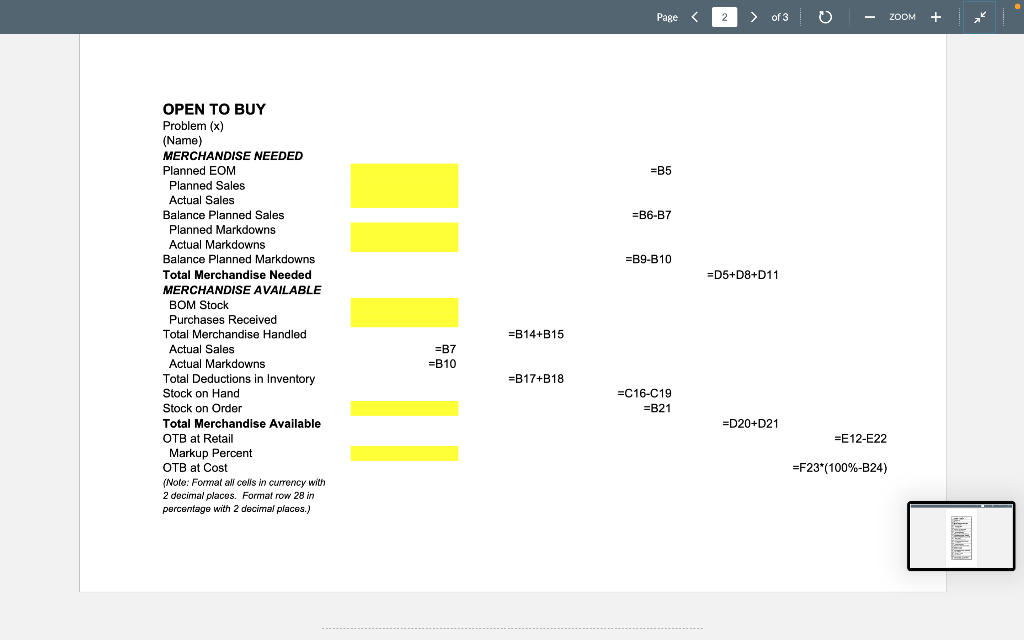This screenshot has width=1024, height=640.
Task: Select the =B6-B7 formula
Action: (x=652, y=215)
